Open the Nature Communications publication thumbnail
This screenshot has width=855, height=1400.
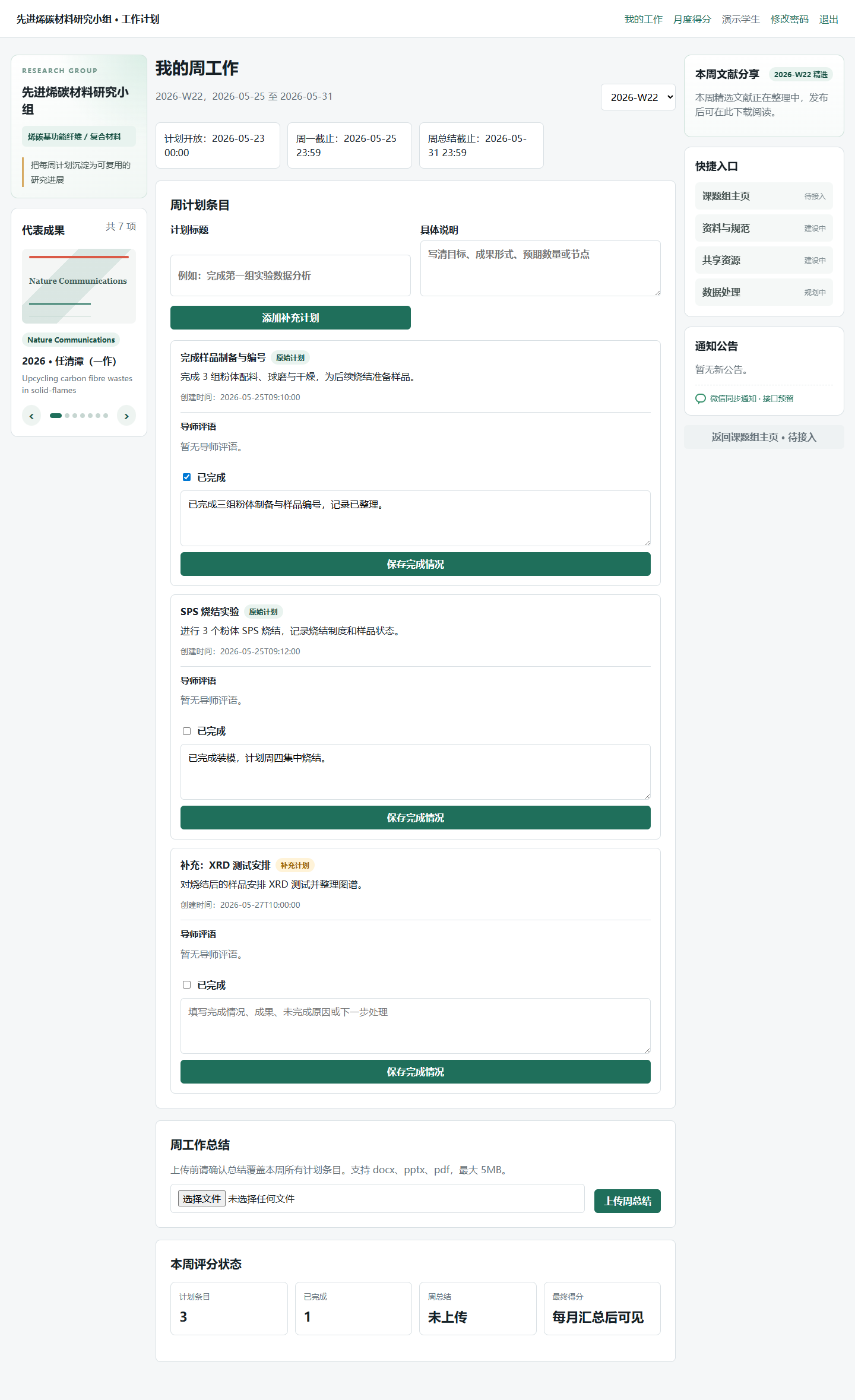[79, 286]
